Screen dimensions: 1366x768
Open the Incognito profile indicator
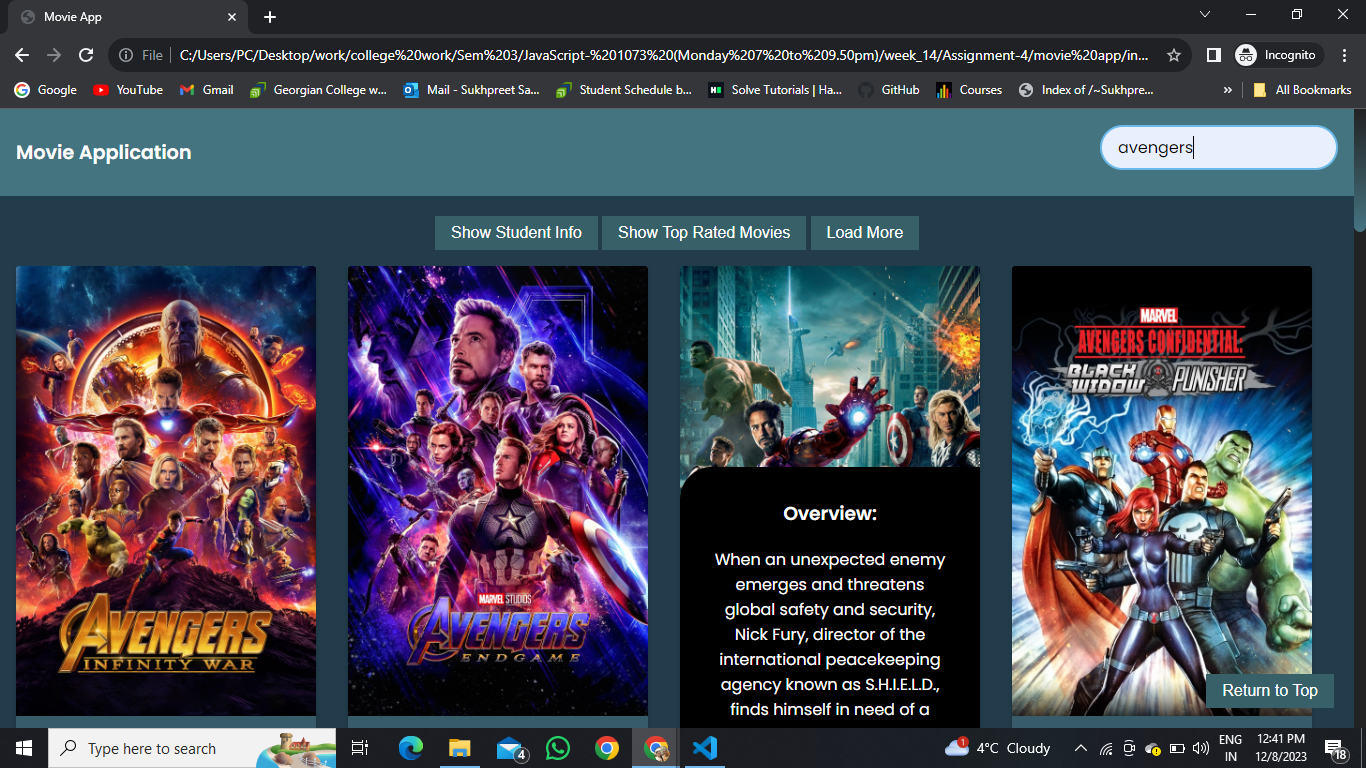[1277, 55]
